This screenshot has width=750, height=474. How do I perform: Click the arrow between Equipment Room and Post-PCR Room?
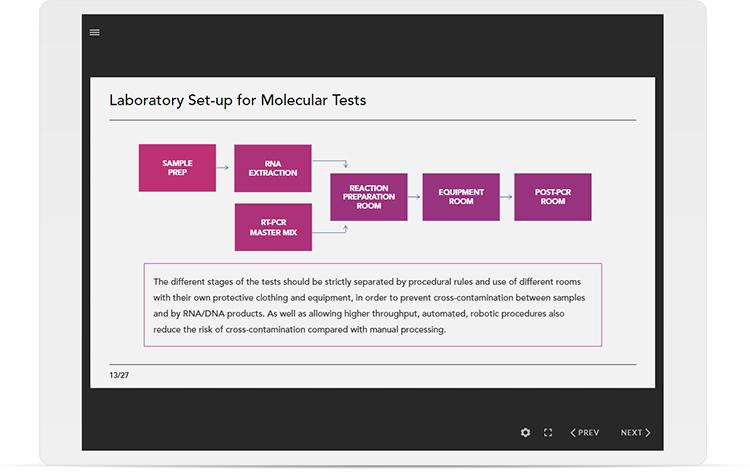coord(507,197)
